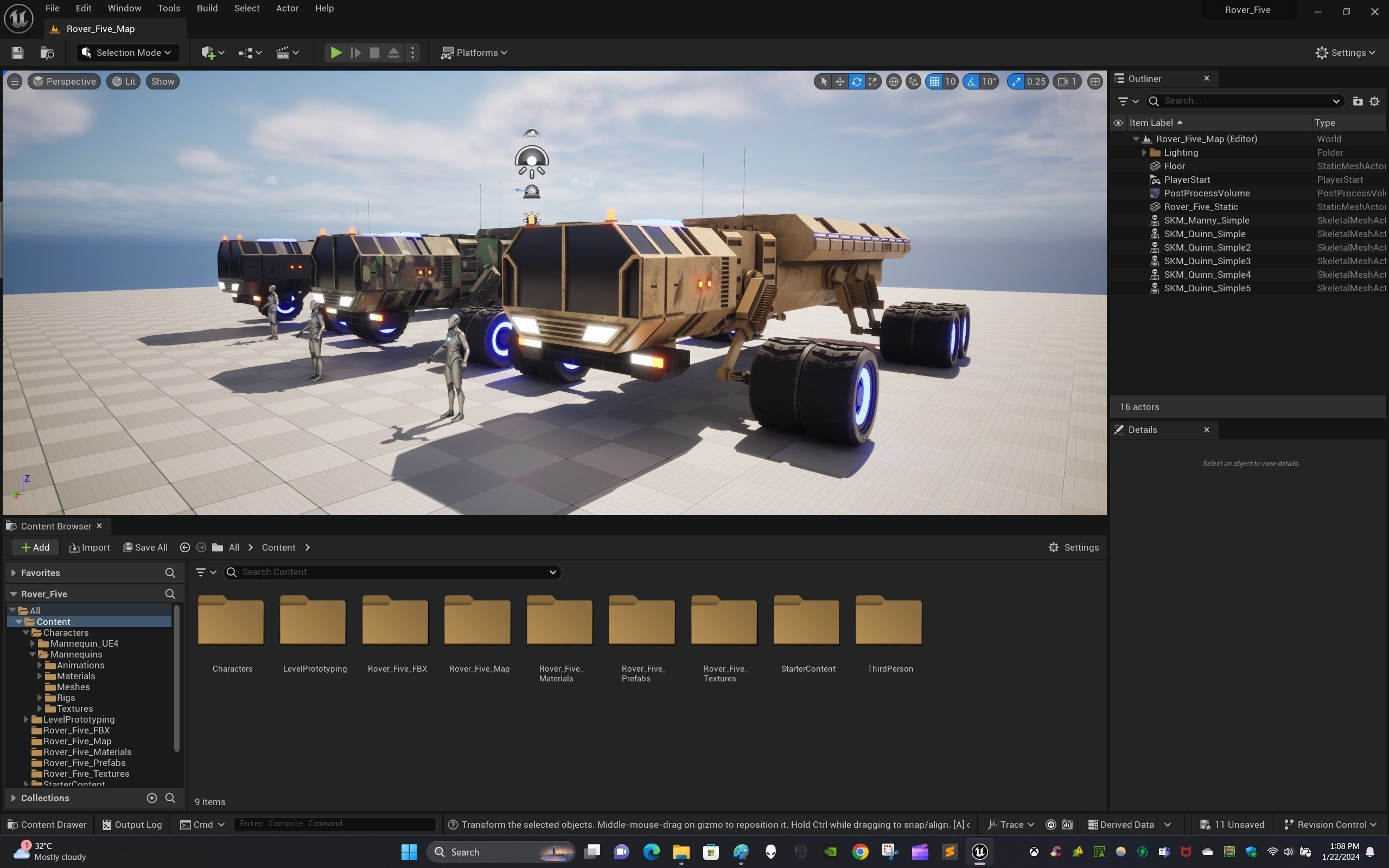
Task: Expand Lighting folder in Outliner
Action: click(x=1144, y=152)
